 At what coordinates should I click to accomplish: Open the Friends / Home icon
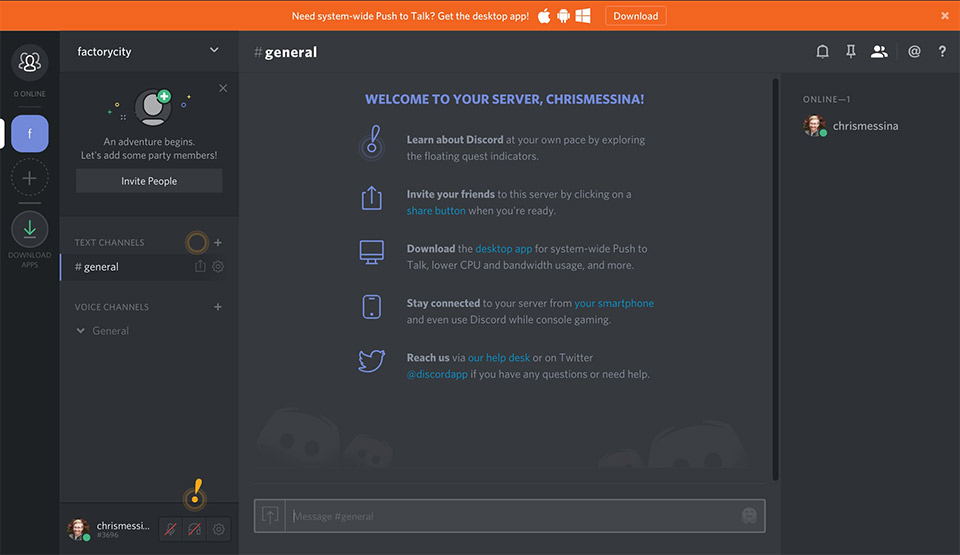[29, 62]
